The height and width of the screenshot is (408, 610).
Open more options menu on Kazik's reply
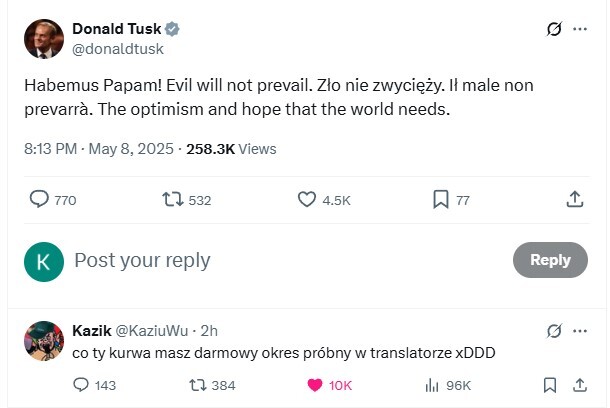580,330
